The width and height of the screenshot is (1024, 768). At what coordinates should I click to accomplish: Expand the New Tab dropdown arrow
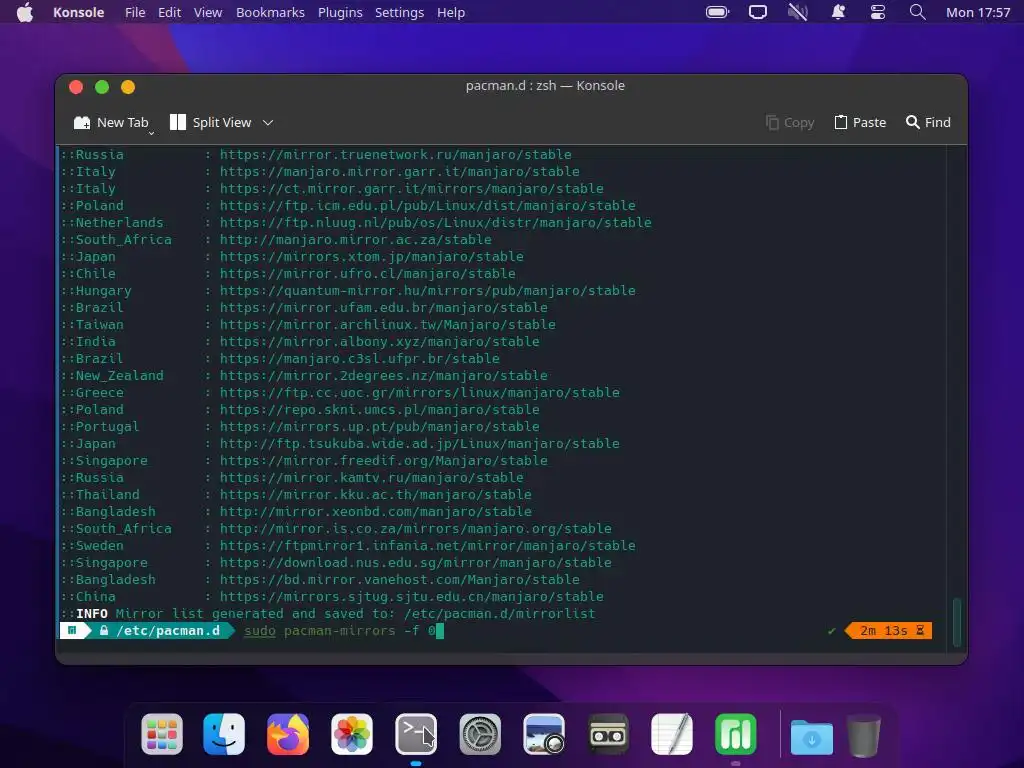pyautogui.click(x=151, y=133)
